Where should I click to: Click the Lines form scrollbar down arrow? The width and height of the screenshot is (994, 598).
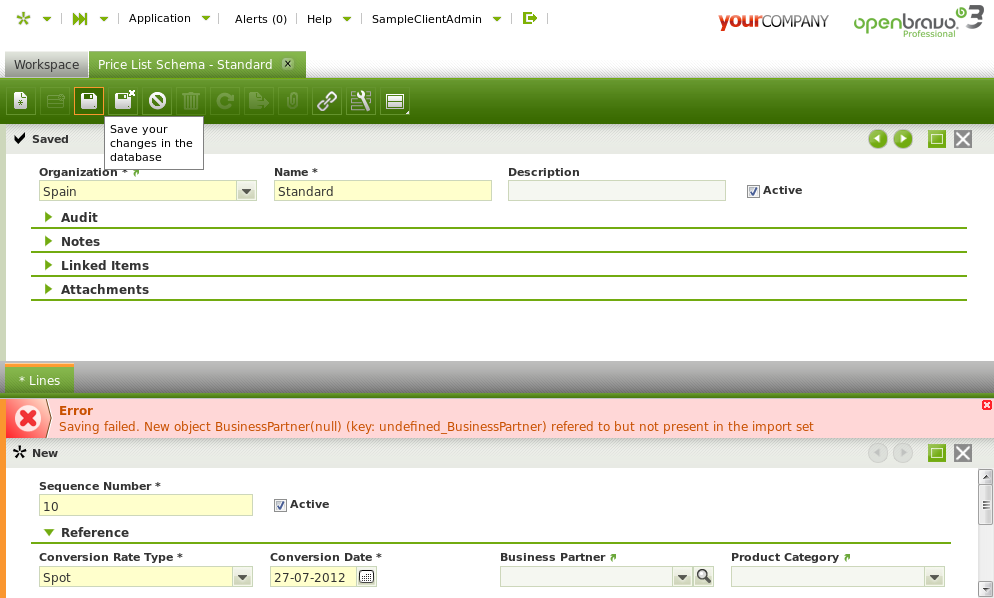985,590
